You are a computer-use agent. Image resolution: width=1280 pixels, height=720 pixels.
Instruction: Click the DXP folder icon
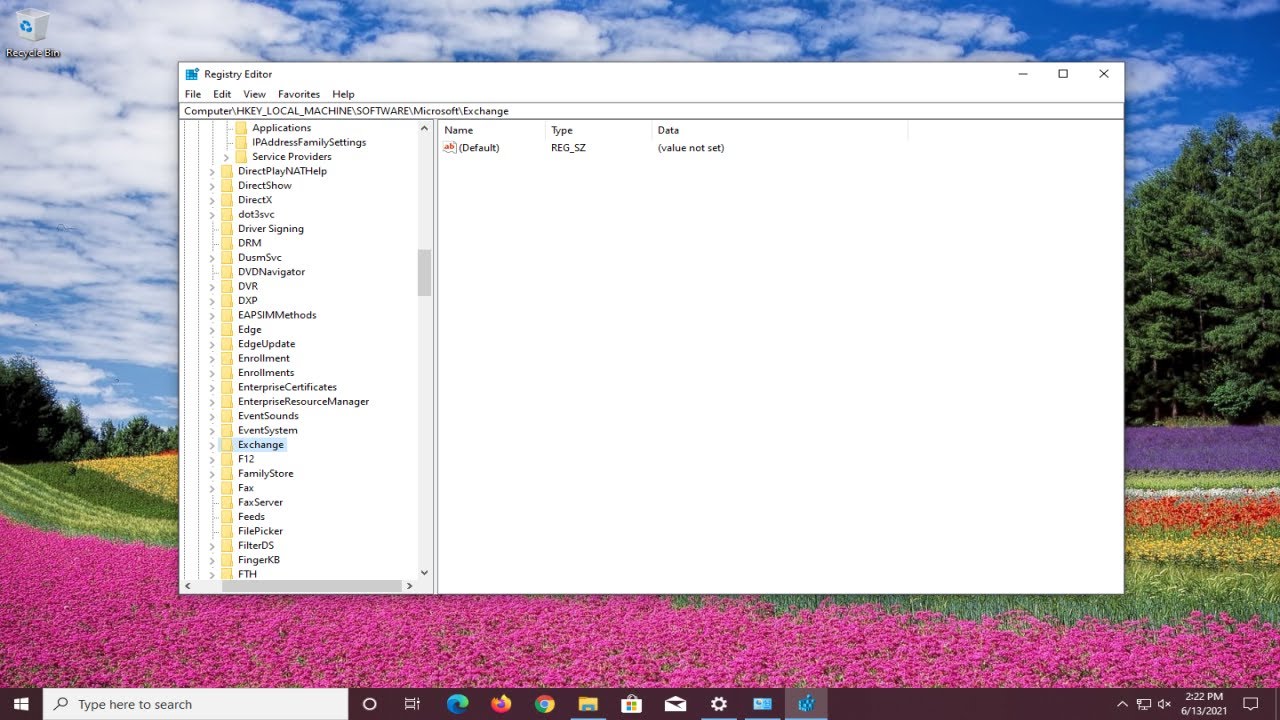(227, 300)
